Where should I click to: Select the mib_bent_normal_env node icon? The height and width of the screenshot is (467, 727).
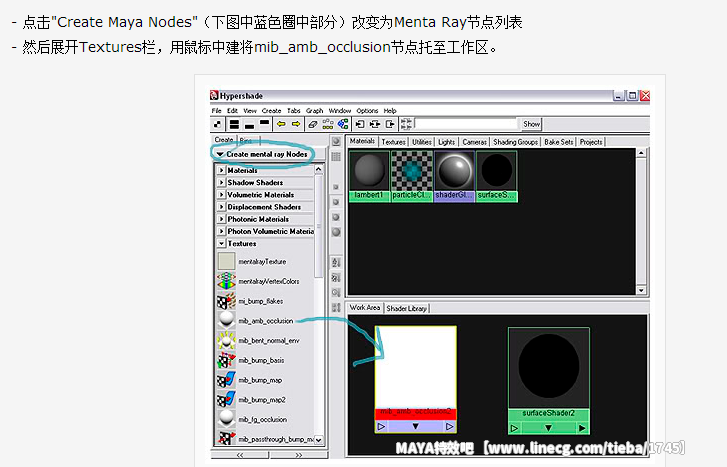tap(226, 340)
